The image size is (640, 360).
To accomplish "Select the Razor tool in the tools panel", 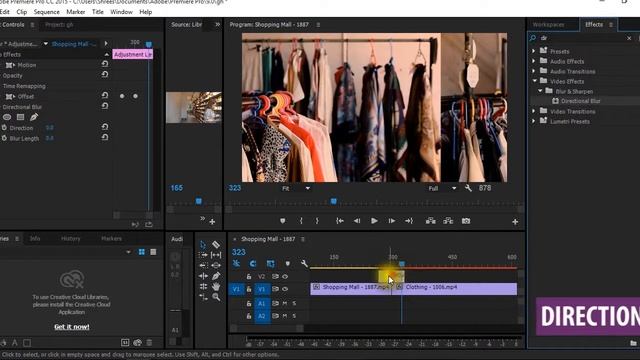I will [x=216, y=244].
